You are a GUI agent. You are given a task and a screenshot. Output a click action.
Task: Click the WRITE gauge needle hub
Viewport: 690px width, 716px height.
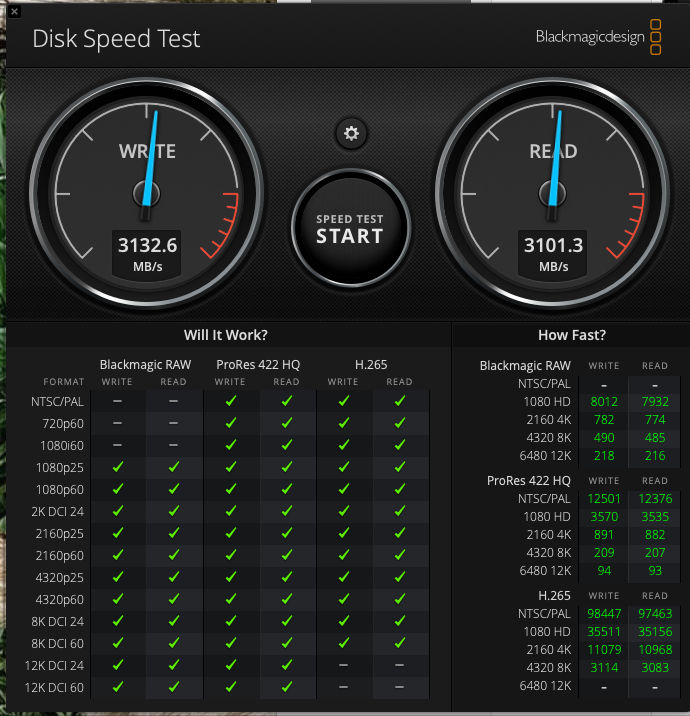tap(147, 194)
